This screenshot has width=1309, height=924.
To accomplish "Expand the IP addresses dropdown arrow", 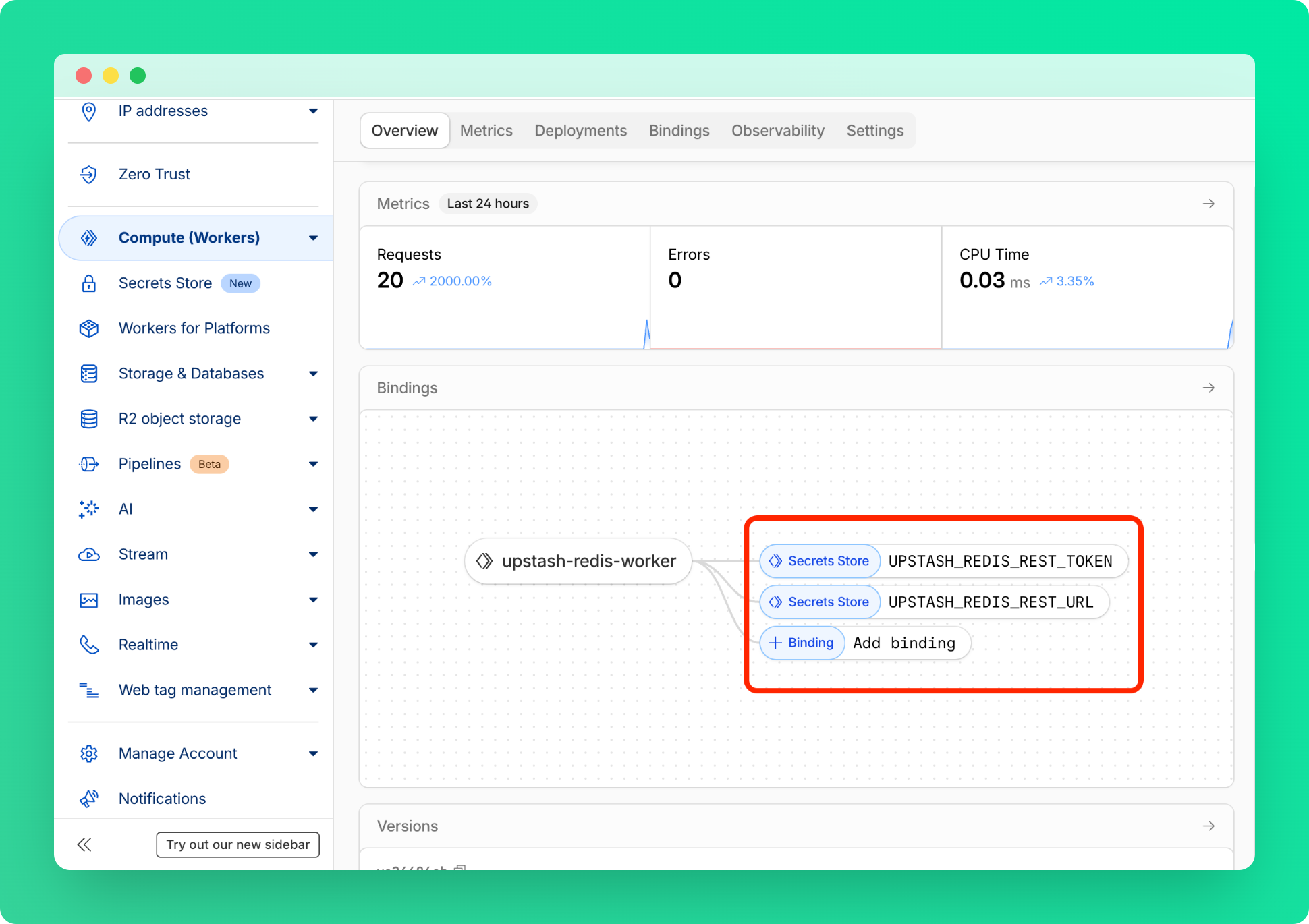I will 313,111.
